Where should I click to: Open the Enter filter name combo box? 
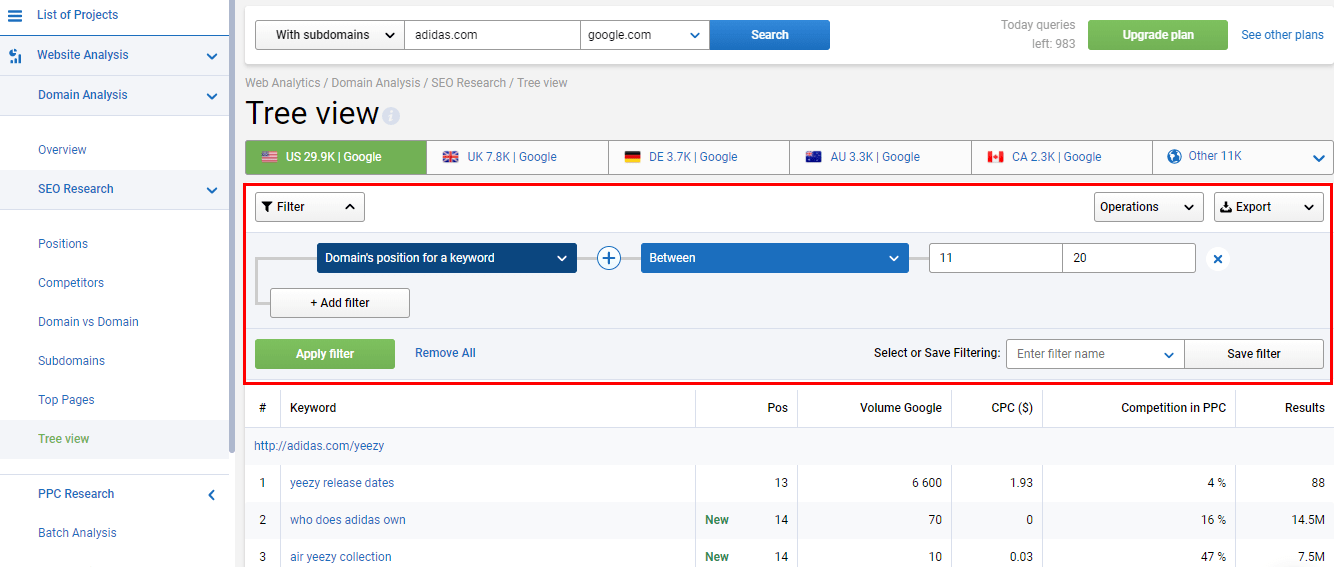[1095, 354]
